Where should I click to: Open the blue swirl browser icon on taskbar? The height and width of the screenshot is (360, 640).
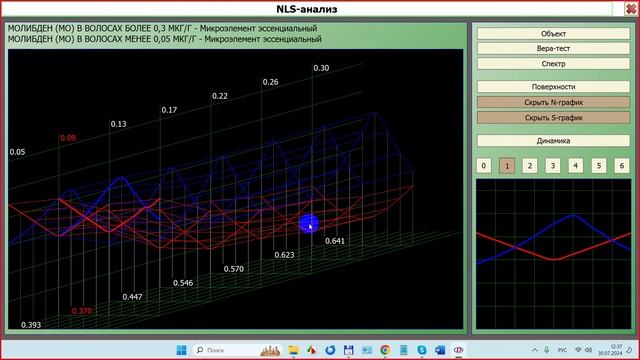coord(330,350)
